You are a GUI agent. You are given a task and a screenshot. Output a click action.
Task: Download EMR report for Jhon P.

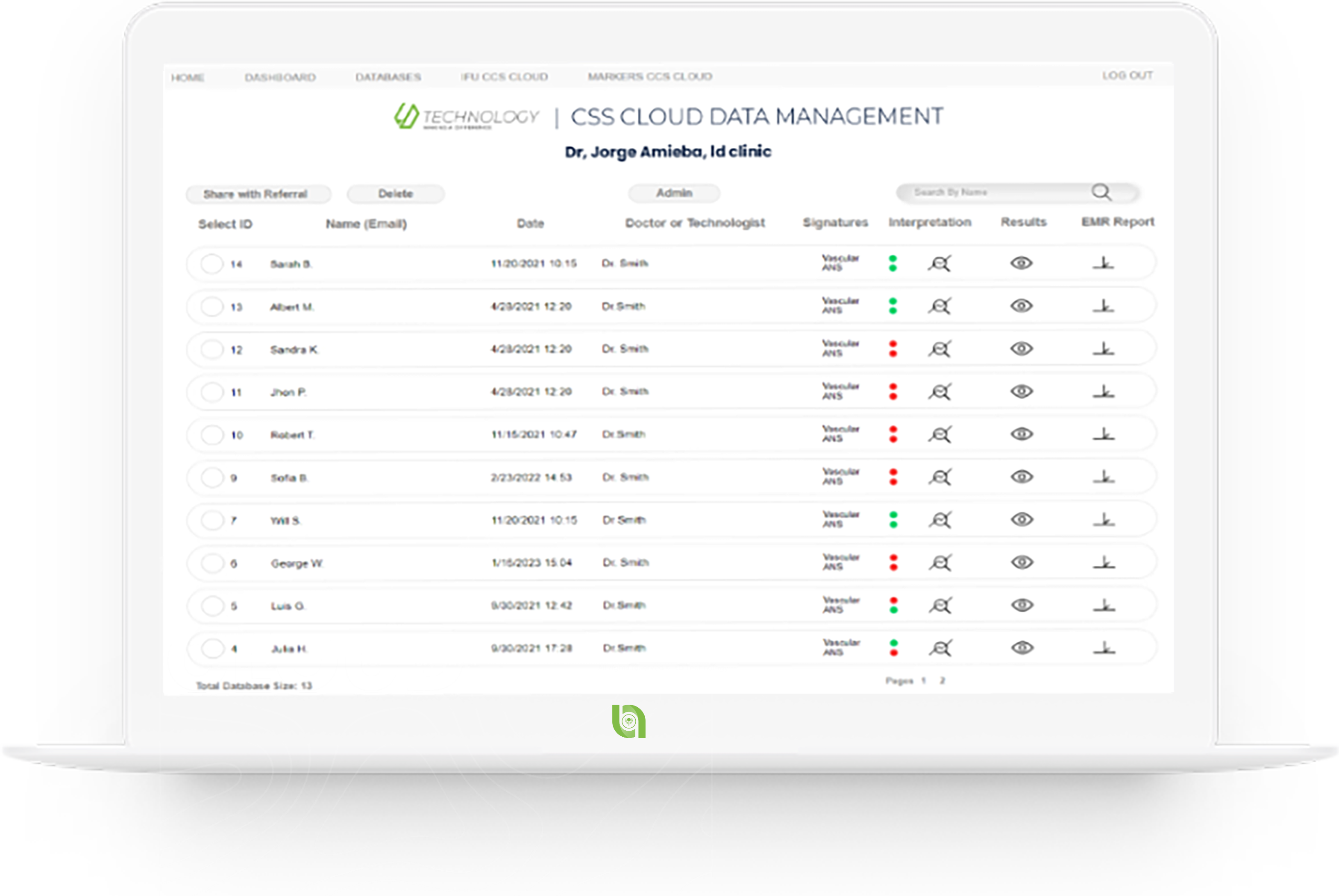click(x=1104, y=392)
